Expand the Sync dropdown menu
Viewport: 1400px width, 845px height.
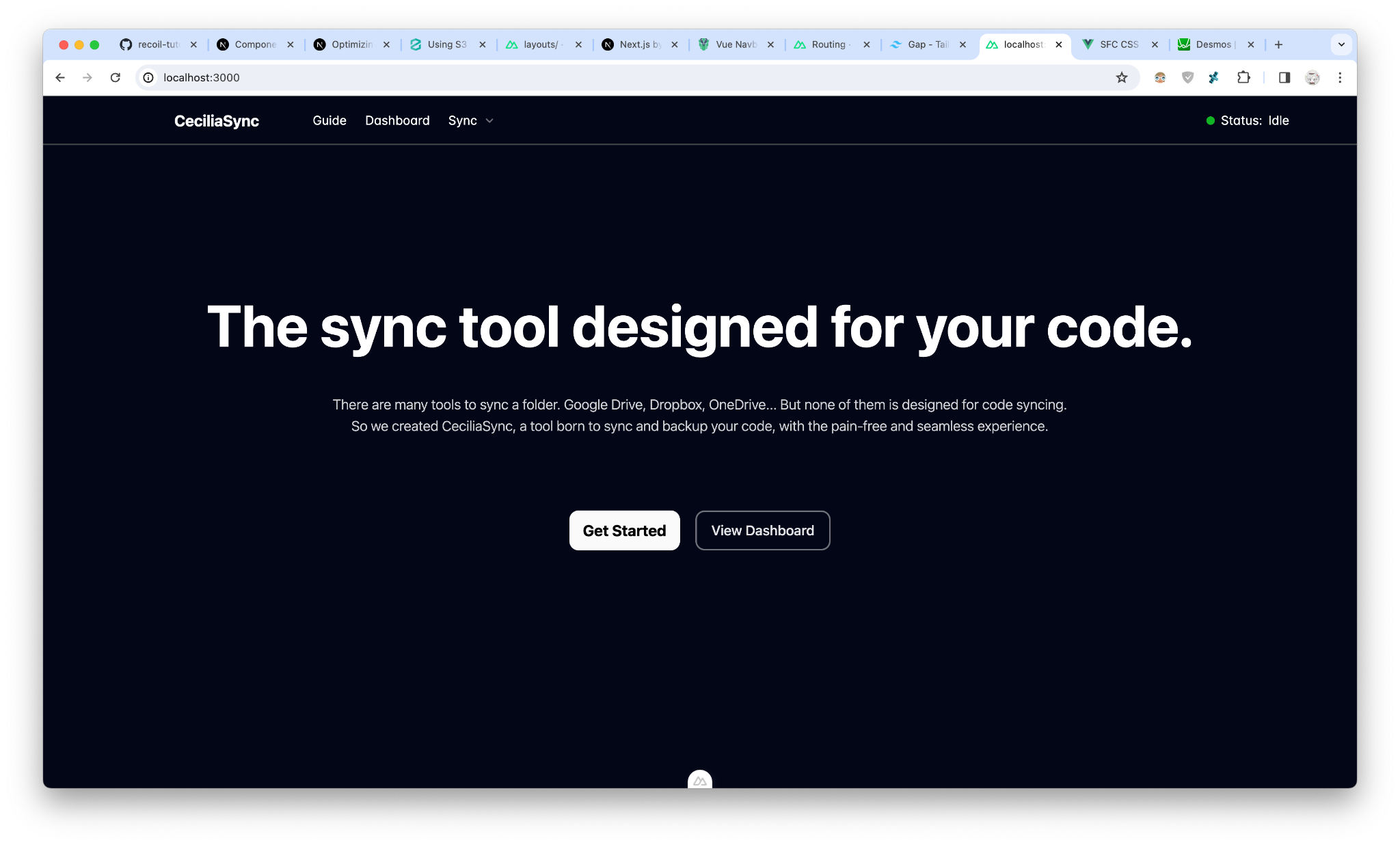470,120
